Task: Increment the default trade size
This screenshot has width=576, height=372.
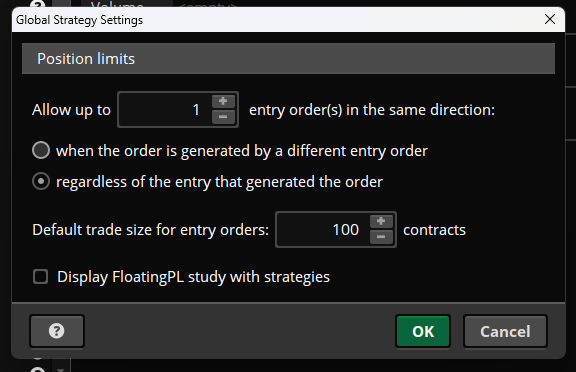Action: point(381,221)
